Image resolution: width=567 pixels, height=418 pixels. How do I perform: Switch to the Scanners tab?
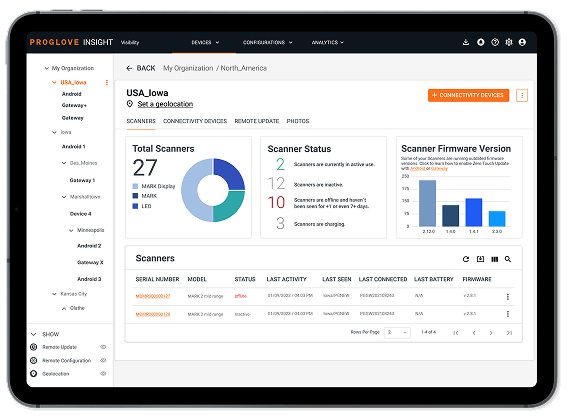pos(141,121)
